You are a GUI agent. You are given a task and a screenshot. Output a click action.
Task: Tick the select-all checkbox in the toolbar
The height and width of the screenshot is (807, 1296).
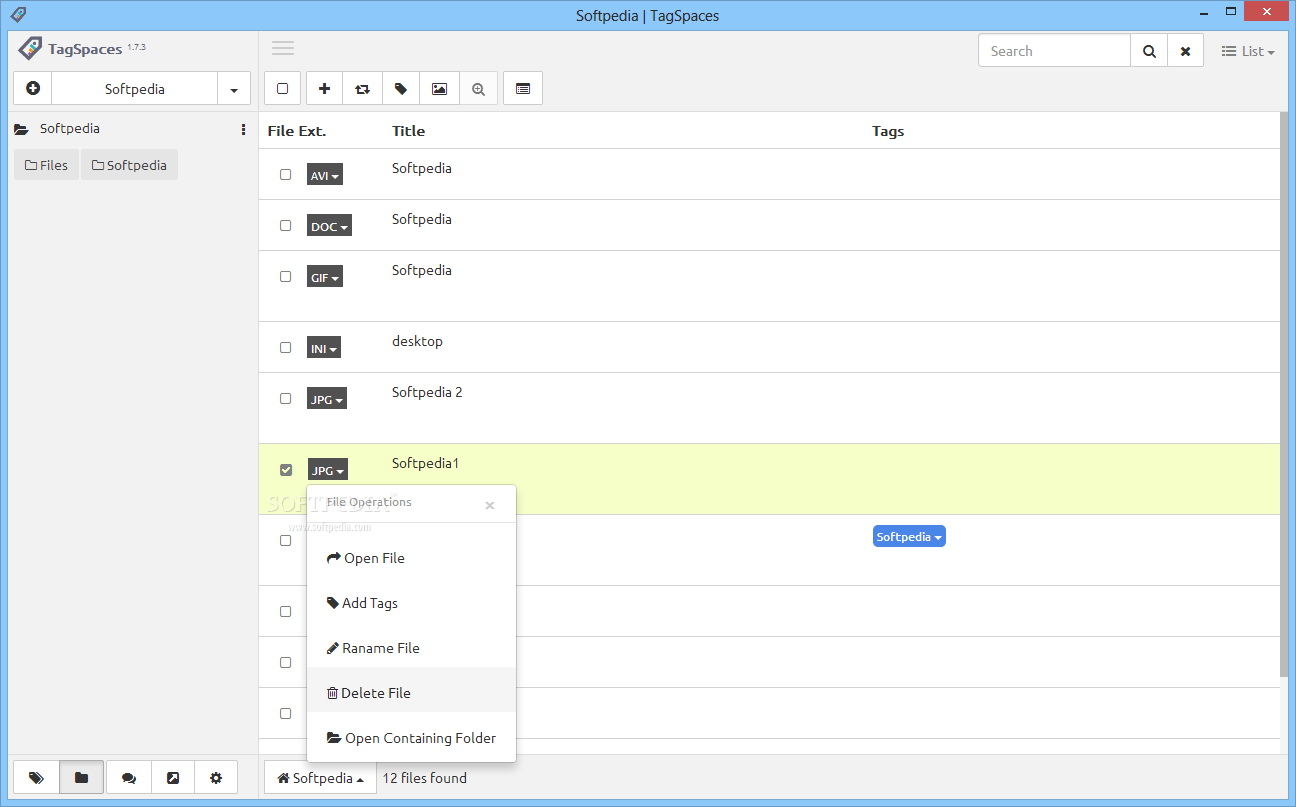tap(283, 89)
